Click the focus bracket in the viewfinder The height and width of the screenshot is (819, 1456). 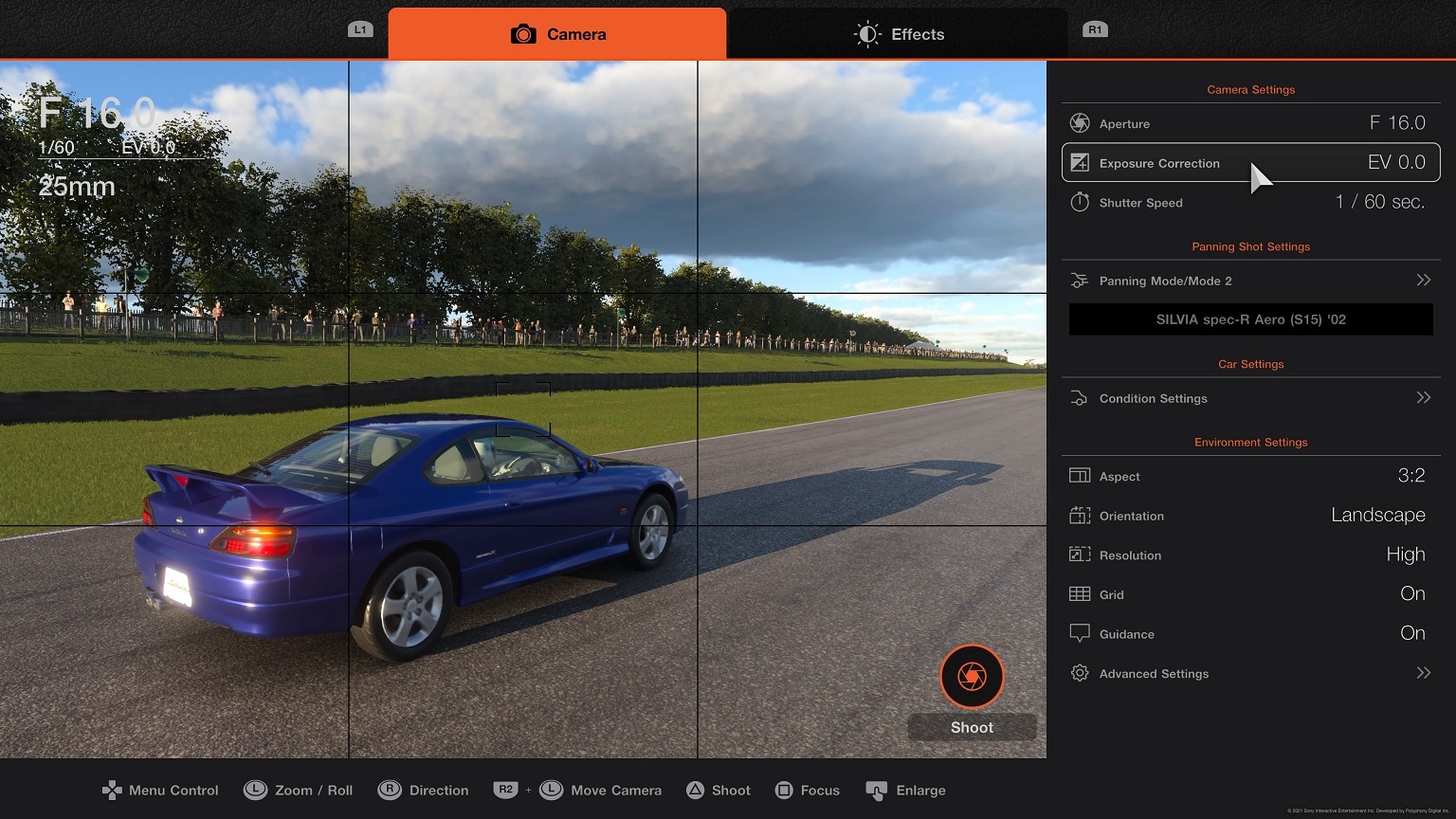pyautogui.click(x=523, y=409)
